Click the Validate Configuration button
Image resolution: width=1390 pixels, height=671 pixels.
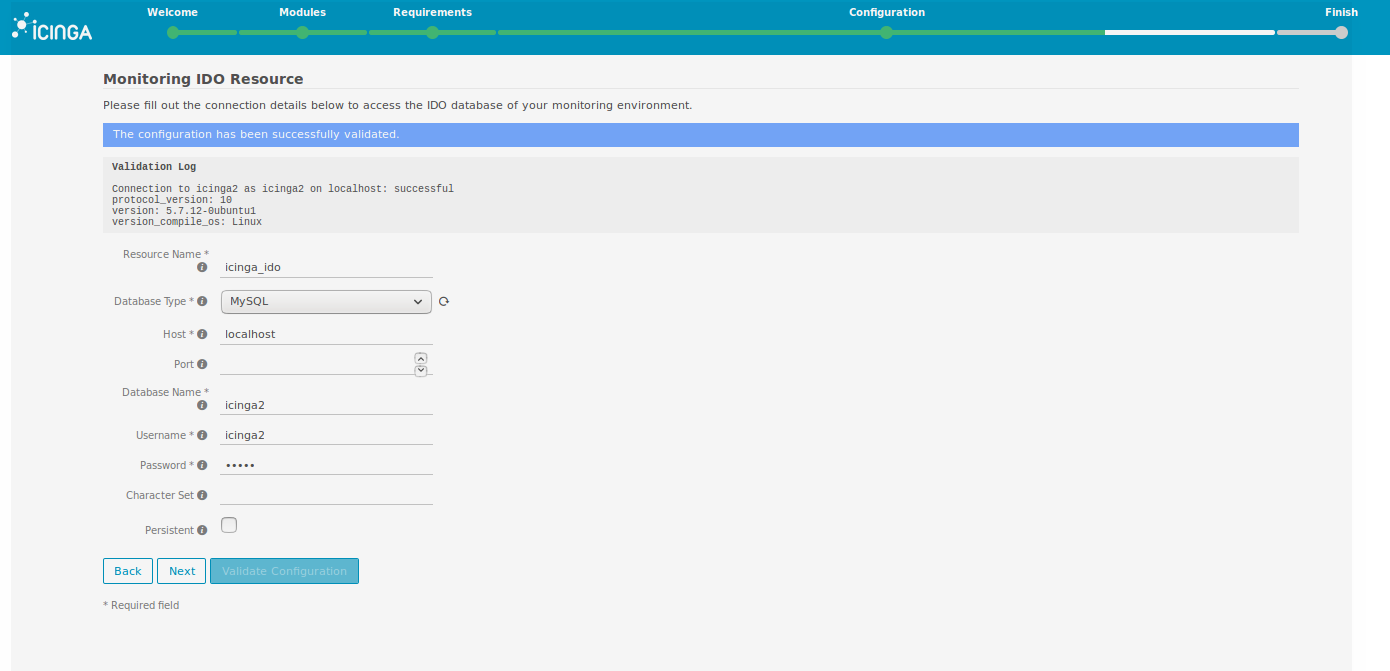pos(284,571)
